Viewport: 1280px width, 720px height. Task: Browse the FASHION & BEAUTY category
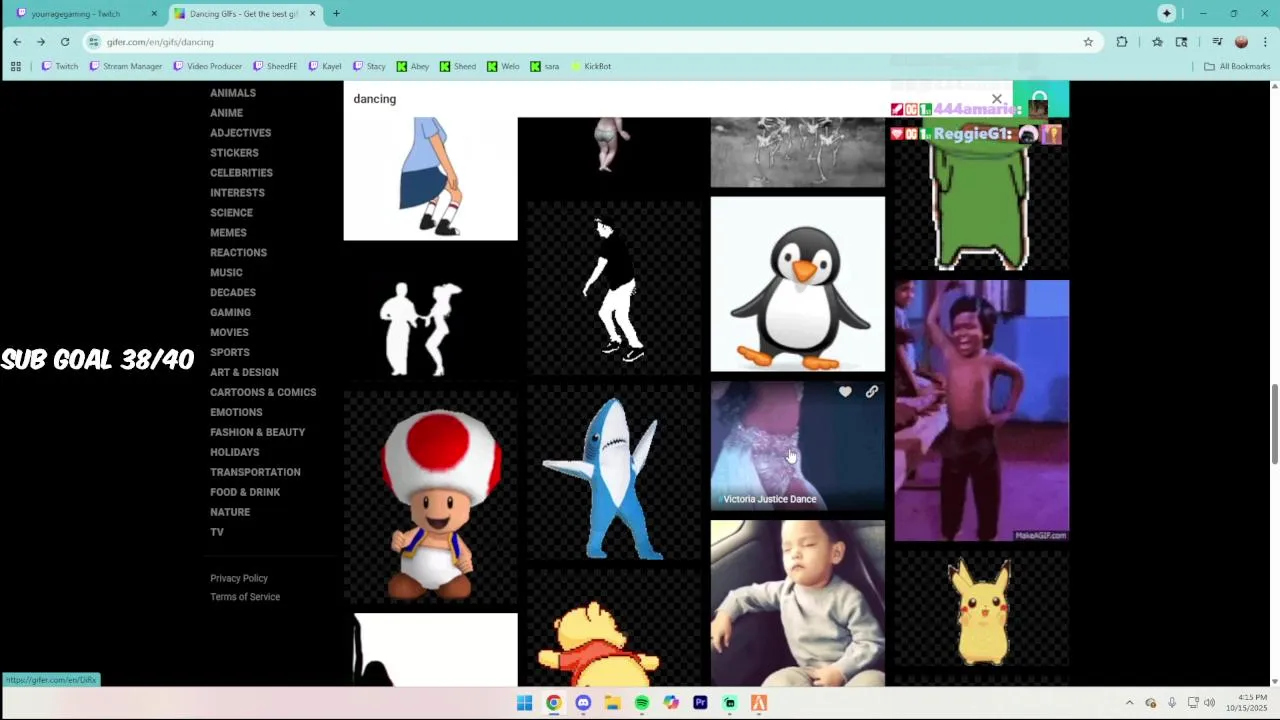(257, 433)
